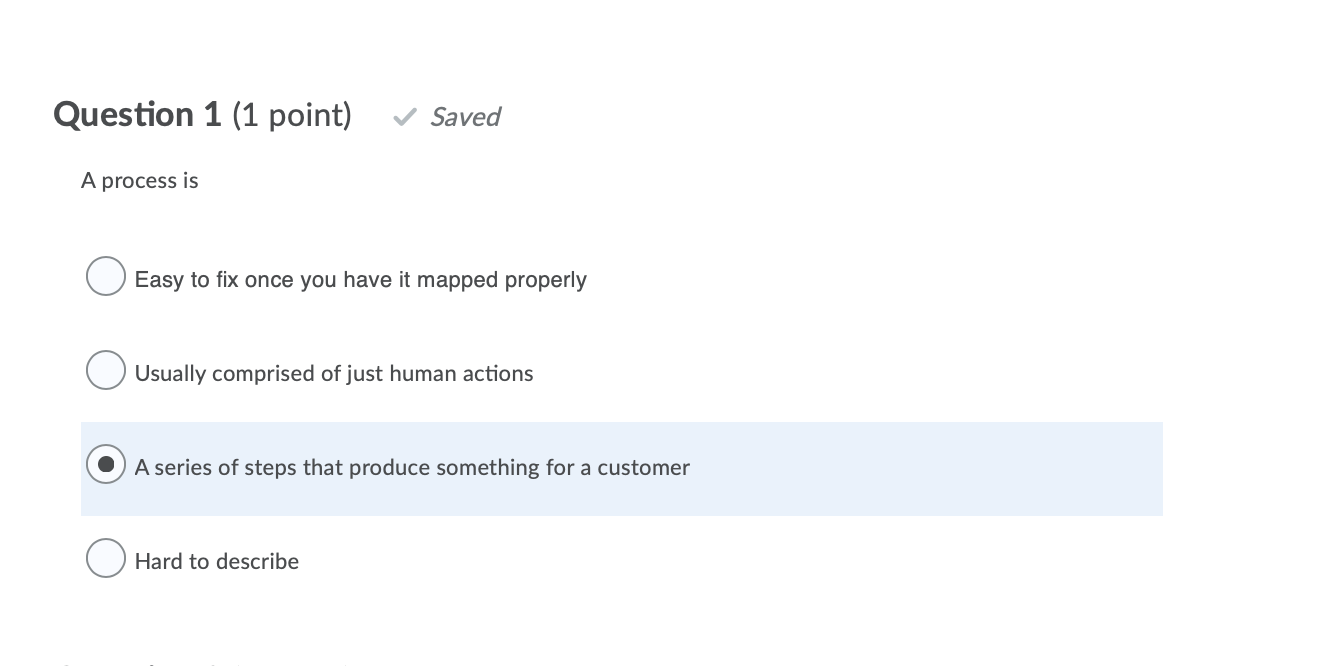The image size is (1332, 666).
Task: Click the empty radio circle beside 'Hard to describe'
Action: coord(105,558)
